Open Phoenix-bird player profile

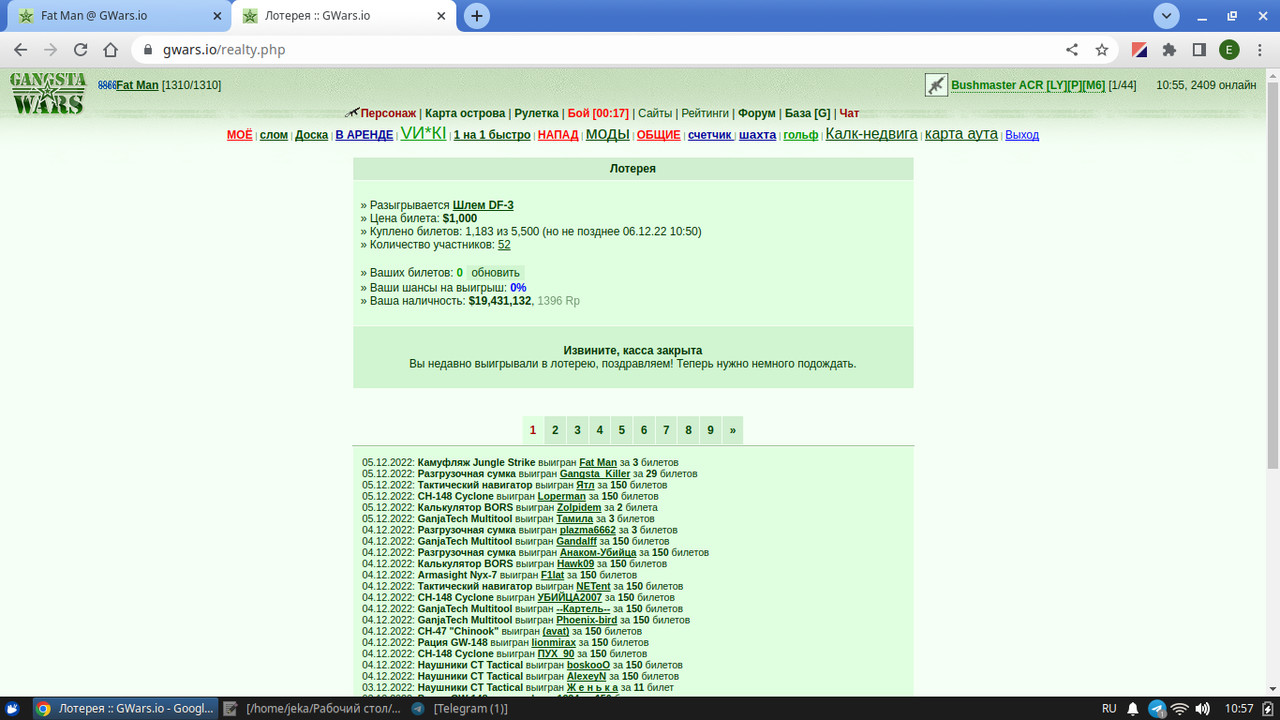pos(586,620)
